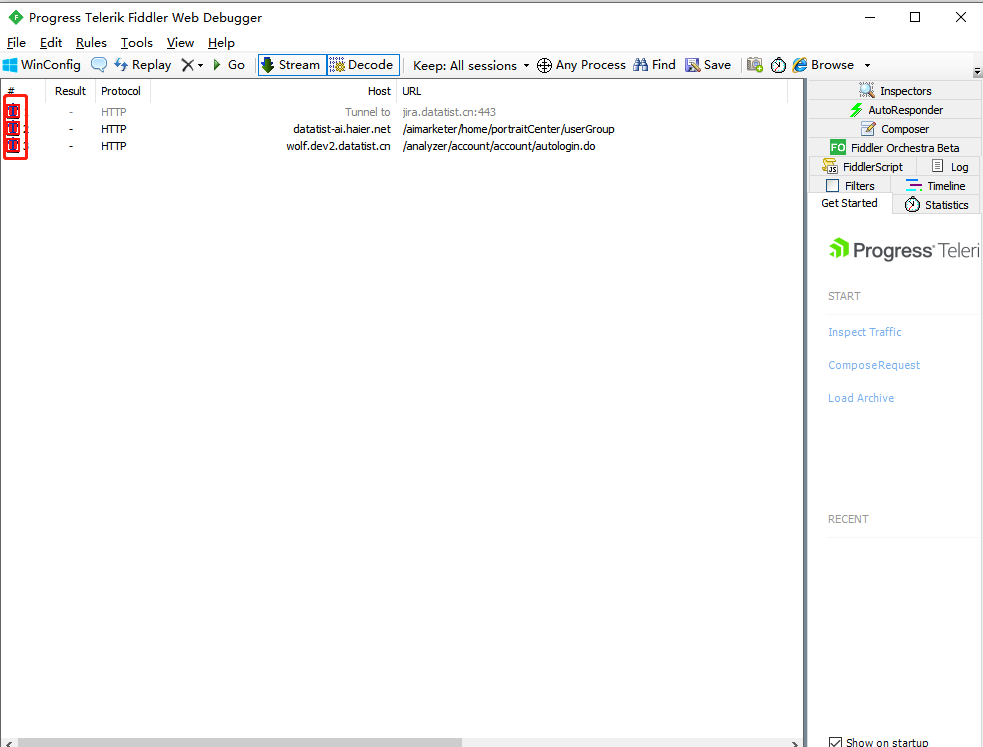
Task: Switch to the Fiddler Orchestra Beta tab
Action: pos(895,147)
